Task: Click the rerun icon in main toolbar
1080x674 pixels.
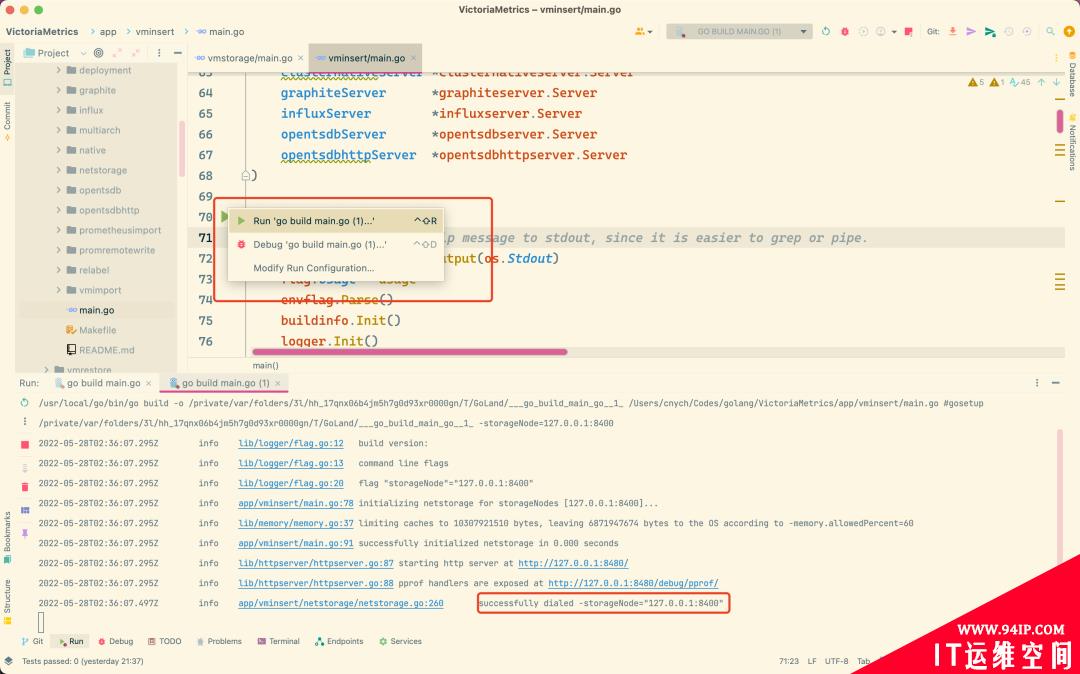Action: (826, 32)
